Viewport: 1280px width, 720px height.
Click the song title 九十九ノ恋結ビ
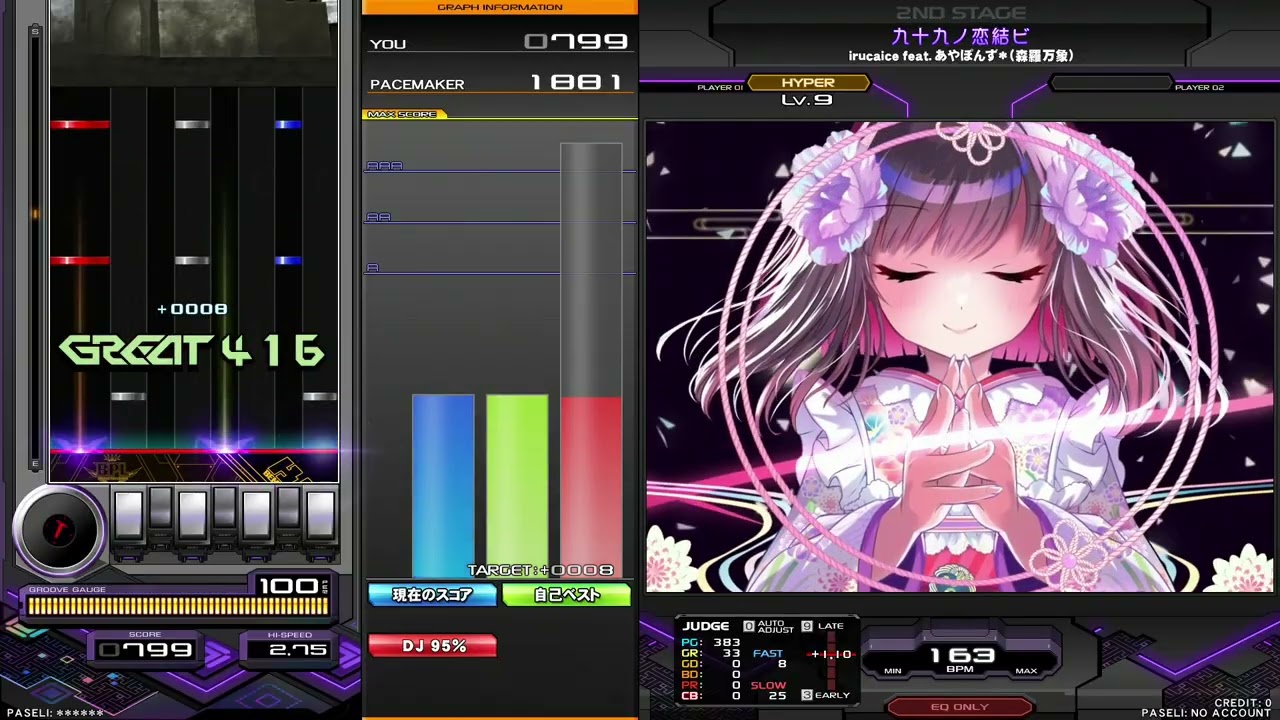[960, 37]
